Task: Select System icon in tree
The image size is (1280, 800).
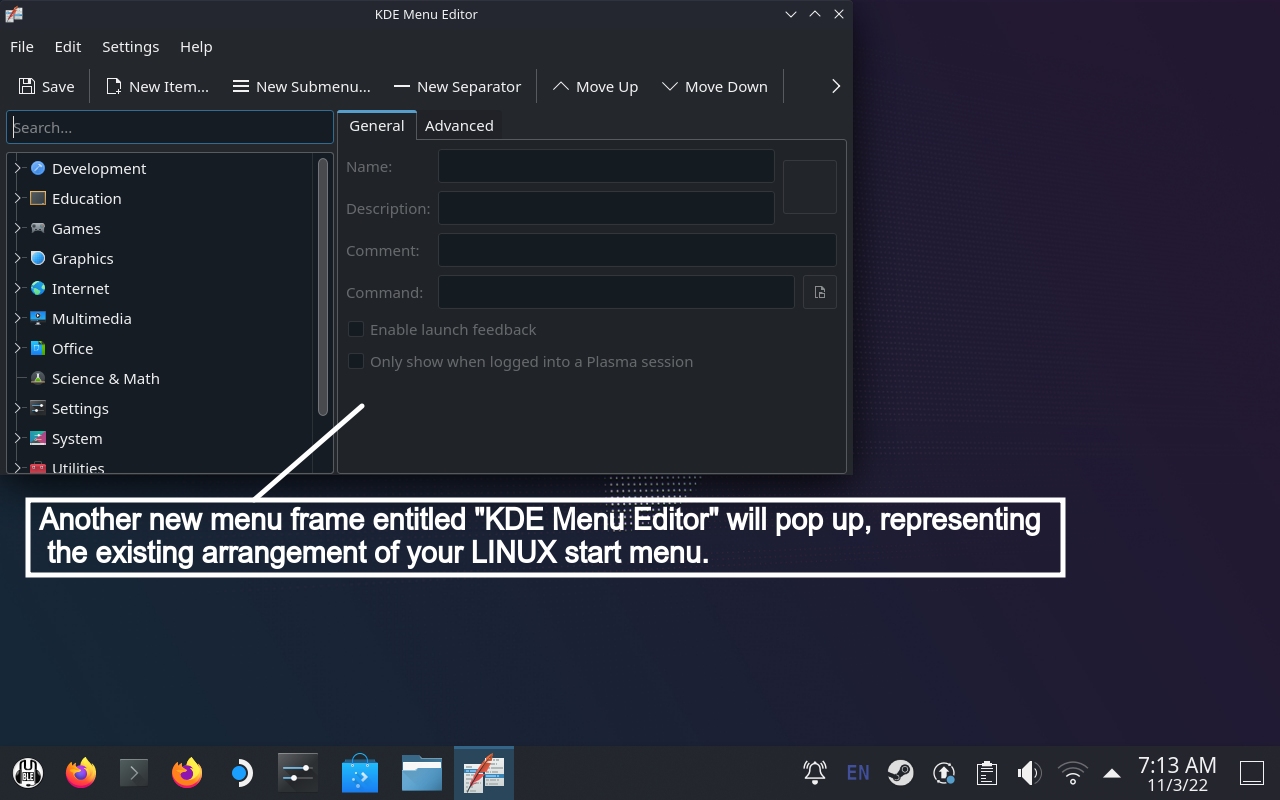Action: (x=38, y=438)
